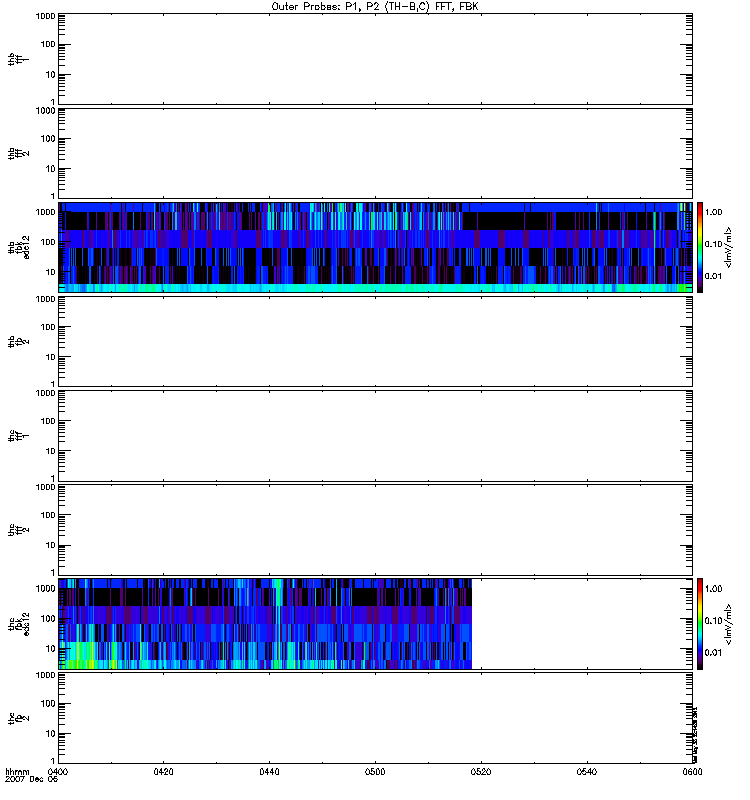This screenshot has height=800, width=750.
Task: Click the '0440' time axis label
Action: (x=269, y=771)
